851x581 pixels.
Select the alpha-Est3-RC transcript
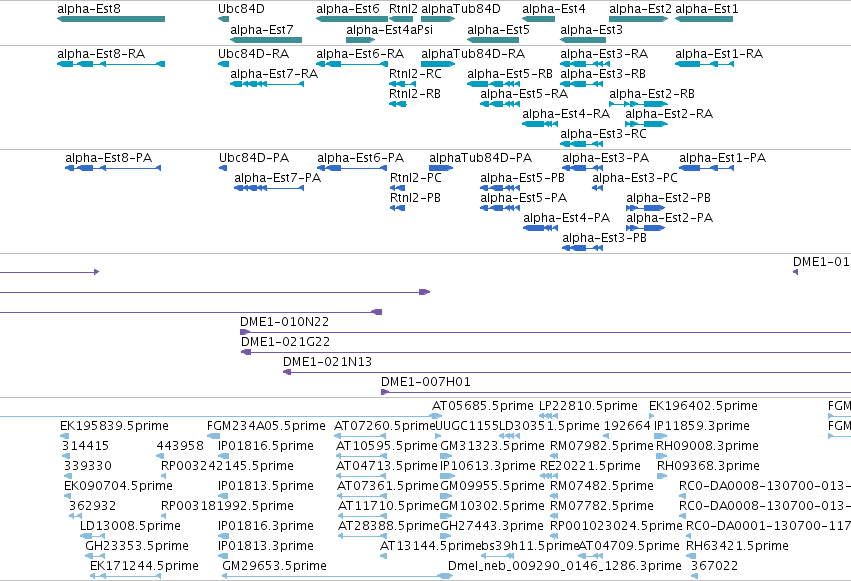(581, 144)
